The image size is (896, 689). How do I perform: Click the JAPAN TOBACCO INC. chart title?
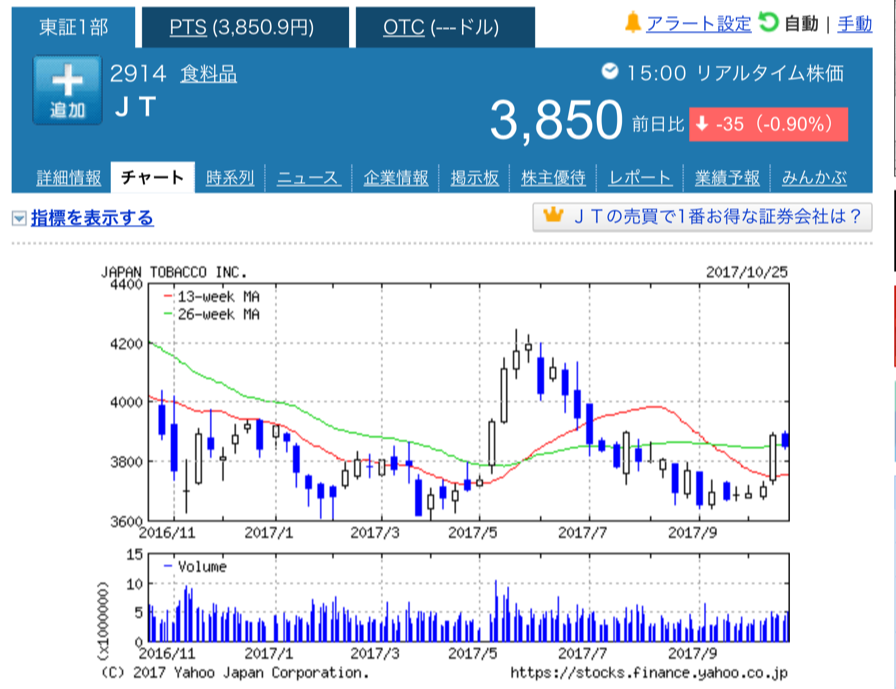pos(174,272)
